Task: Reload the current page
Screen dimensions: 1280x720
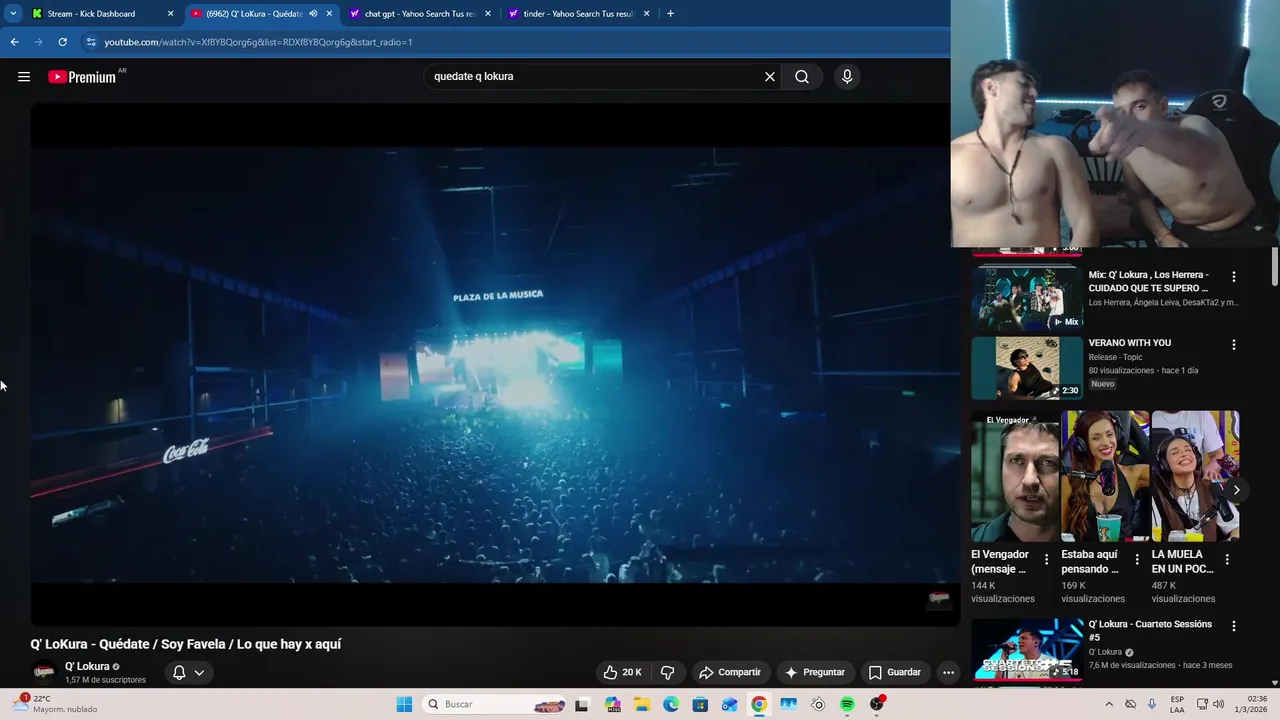Action: click(x=62, y=42)
